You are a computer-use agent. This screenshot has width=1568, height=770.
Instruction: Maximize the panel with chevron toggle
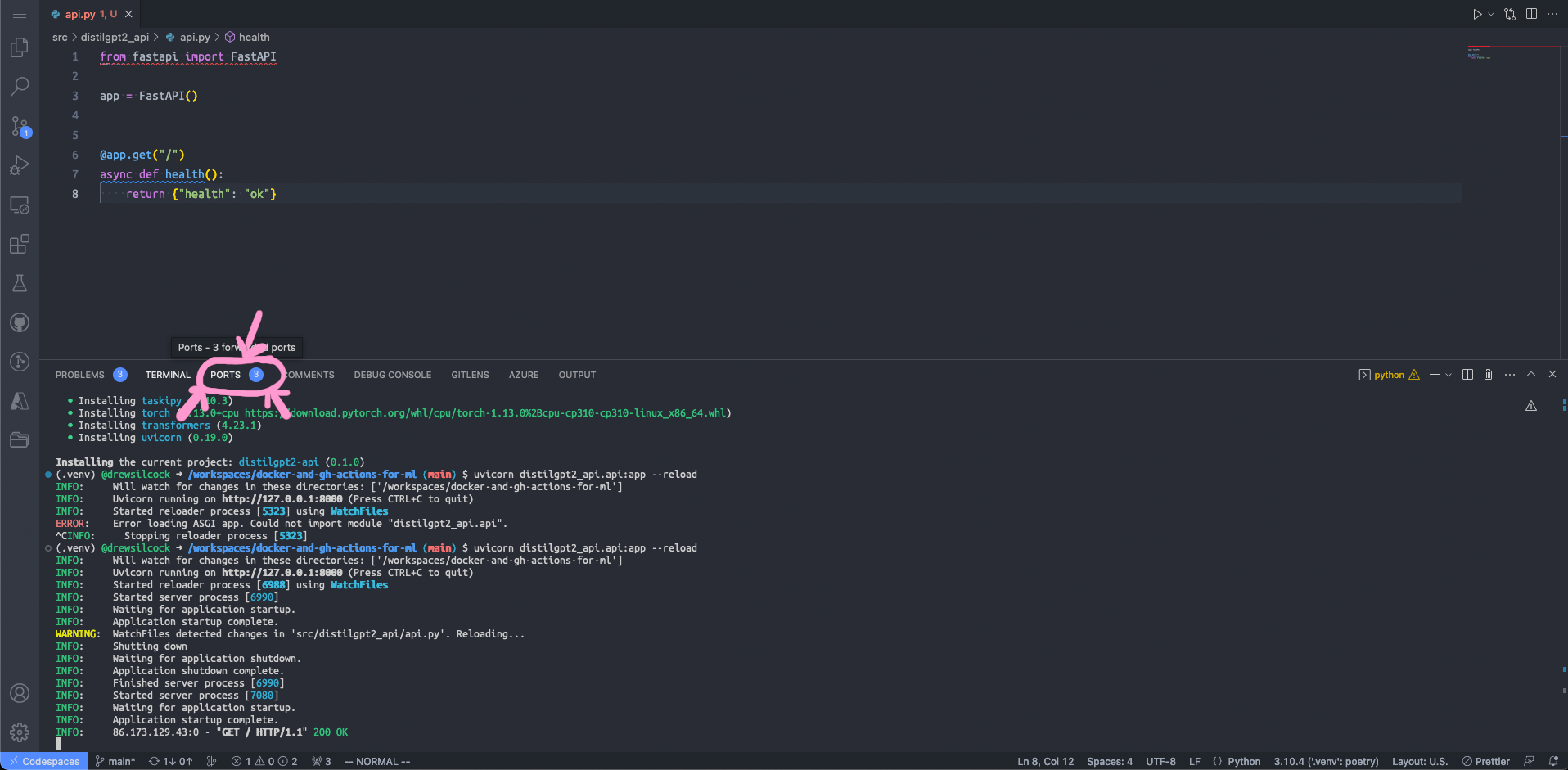coord(1531,374)
